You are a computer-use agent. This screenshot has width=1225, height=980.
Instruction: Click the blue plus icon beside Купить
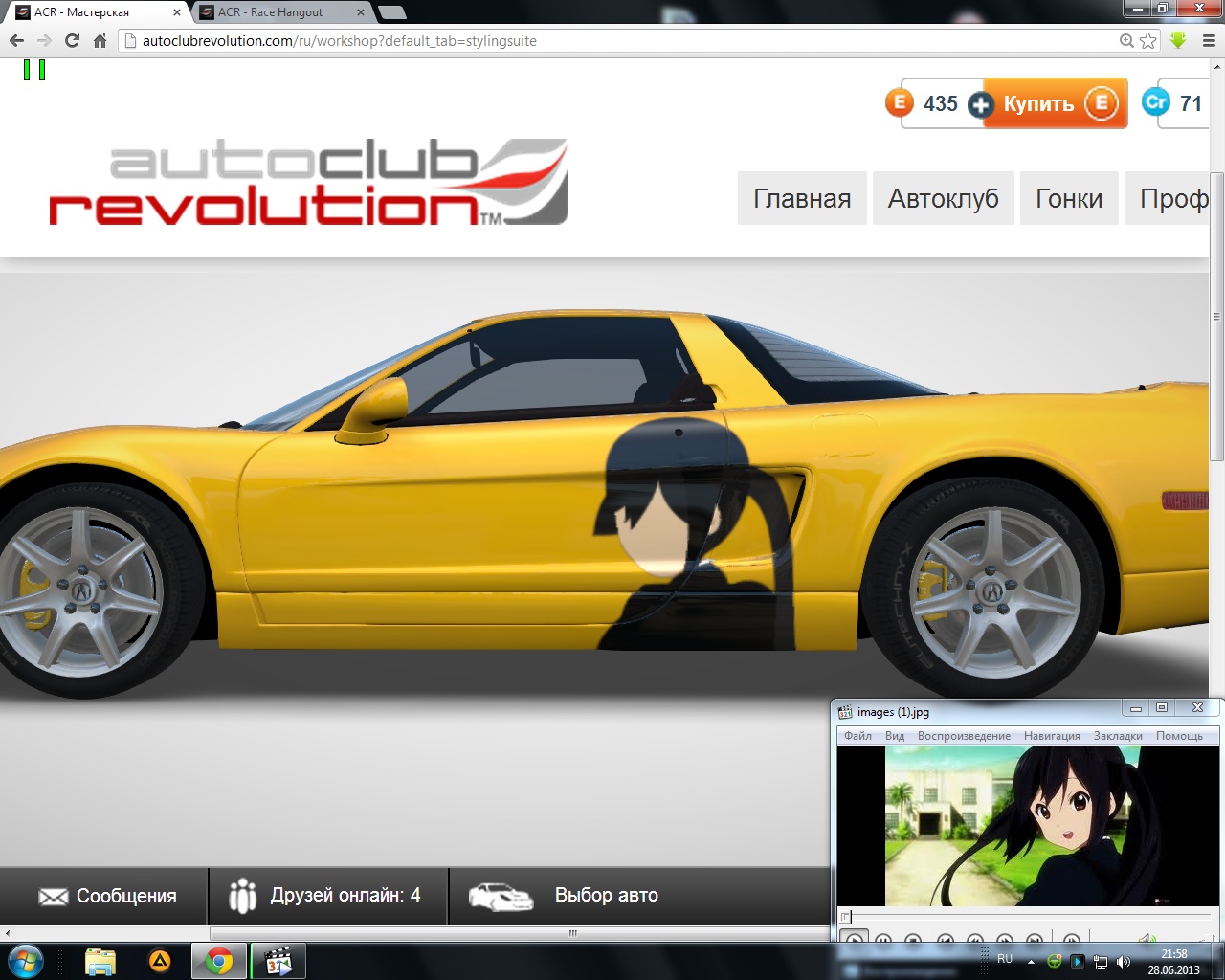[x=980, y=104]
